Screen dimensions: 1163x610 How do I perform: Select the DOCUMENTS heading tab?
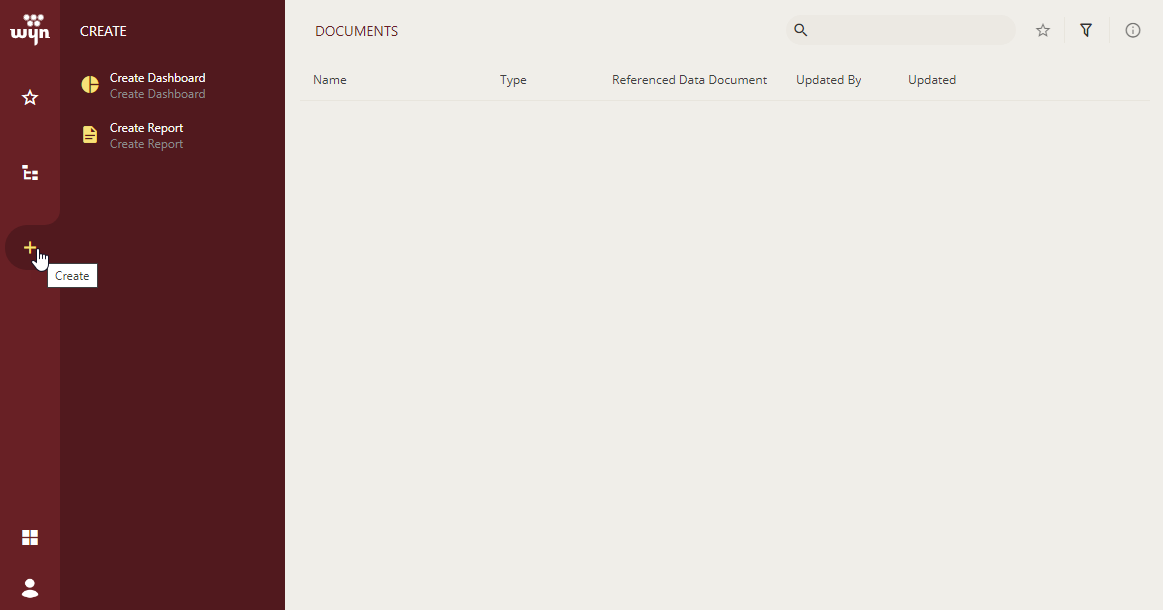point(356,30)
